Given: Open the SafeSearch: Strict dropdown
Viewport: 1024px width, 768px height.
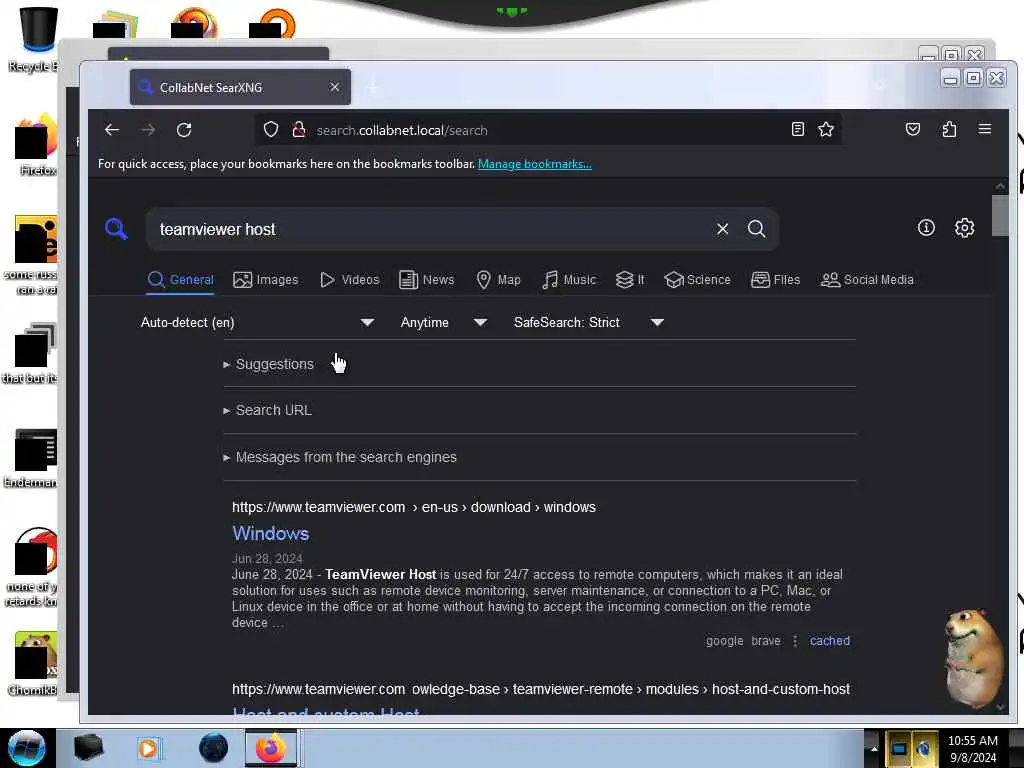Looking at the screenshot, I should 588,322.
